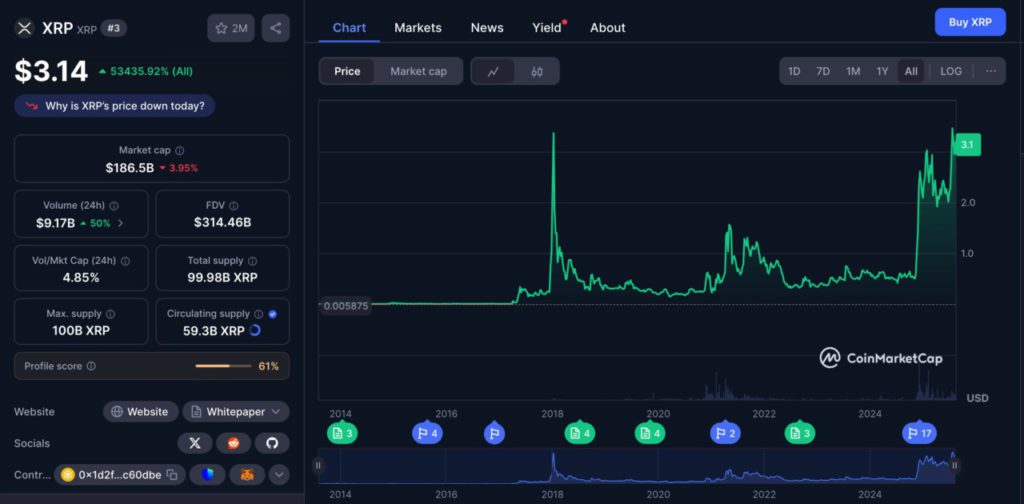Switch chart to candlestick view

537,71
